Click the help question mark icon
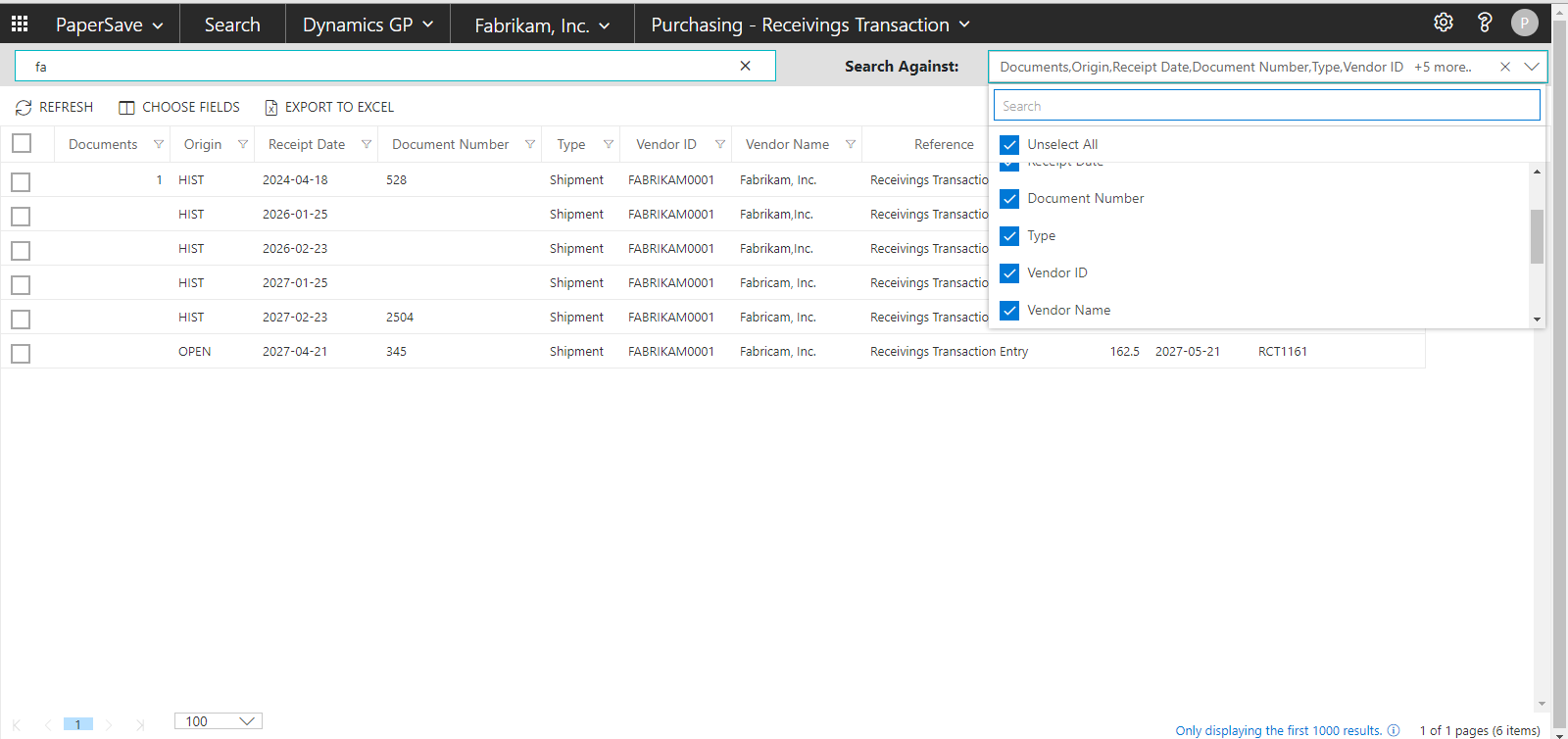This screenshot has width=1568, height=739. coord(1485,23)
